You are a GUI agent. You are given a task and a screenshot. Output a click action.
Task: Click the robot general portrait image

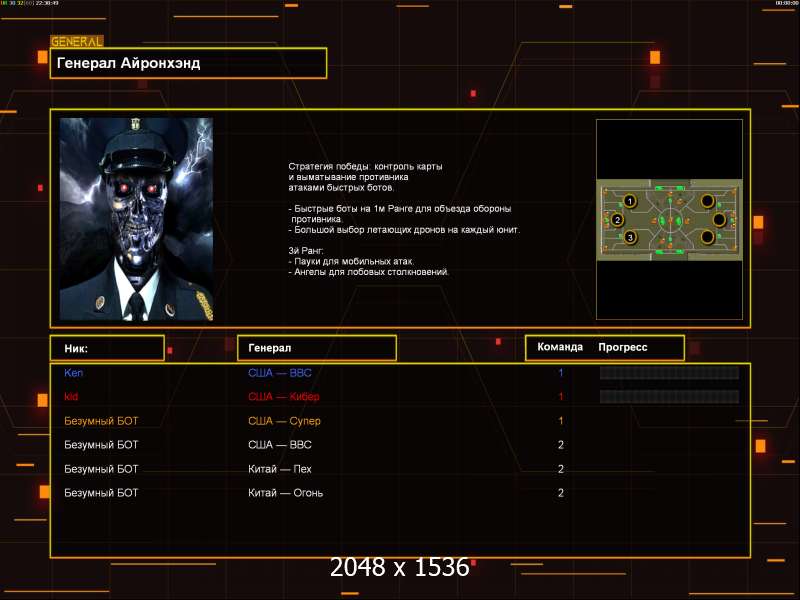[x=136, y=219]
